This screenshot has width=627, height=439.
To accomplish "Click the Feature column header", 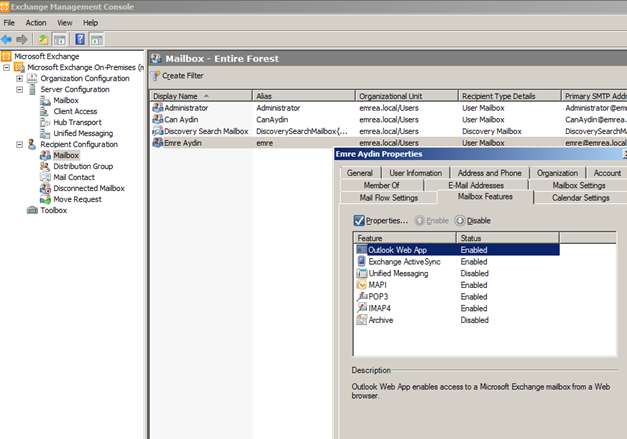I will point(405,238).
